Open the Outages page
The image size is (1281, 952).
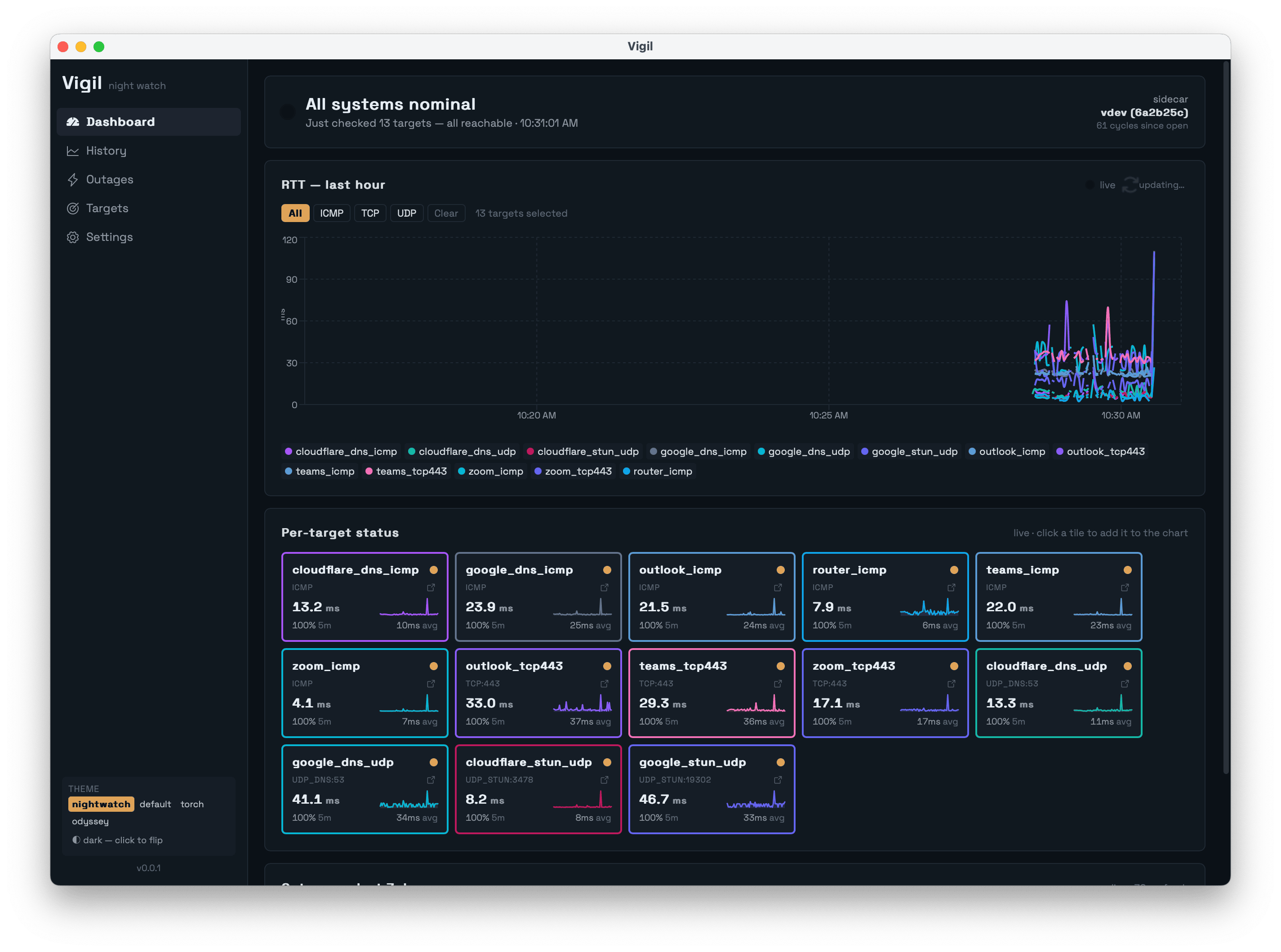[149, 180]
